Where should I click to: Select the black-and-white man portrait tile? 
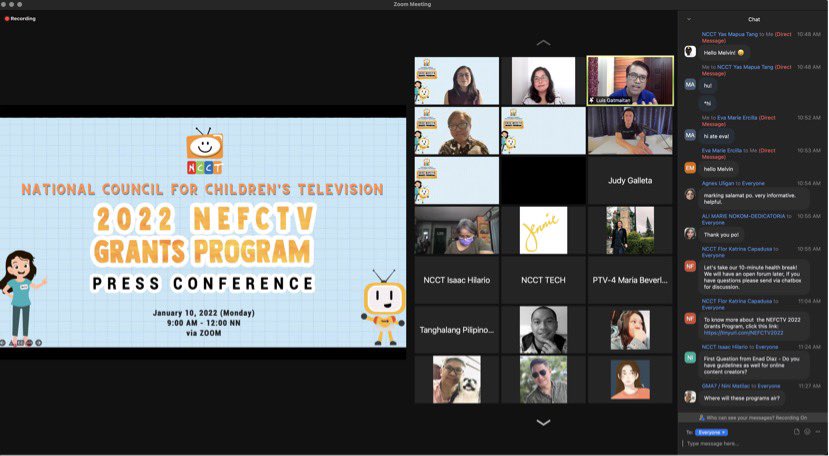tap(543, 330)
